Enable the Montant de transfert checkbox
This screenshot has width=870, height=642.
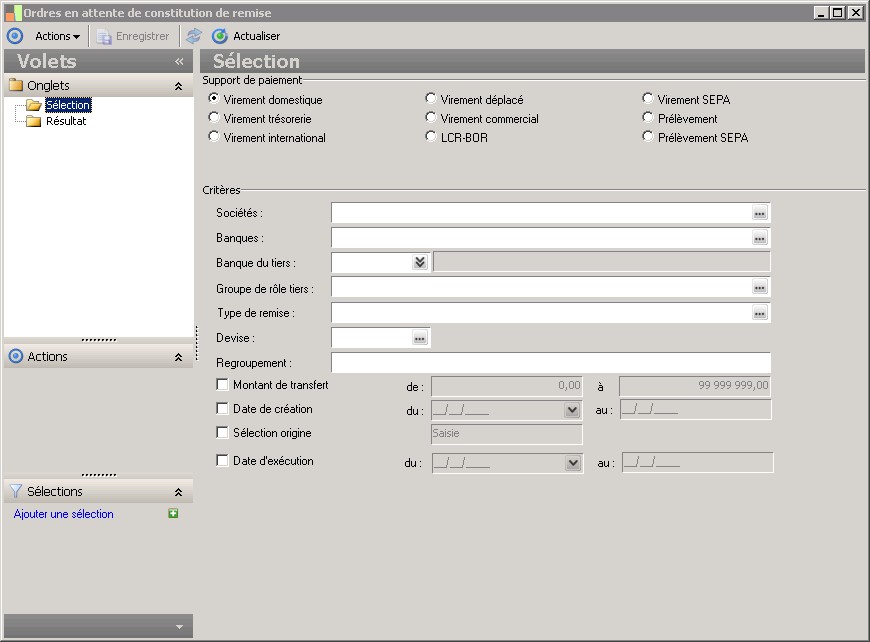222,385
